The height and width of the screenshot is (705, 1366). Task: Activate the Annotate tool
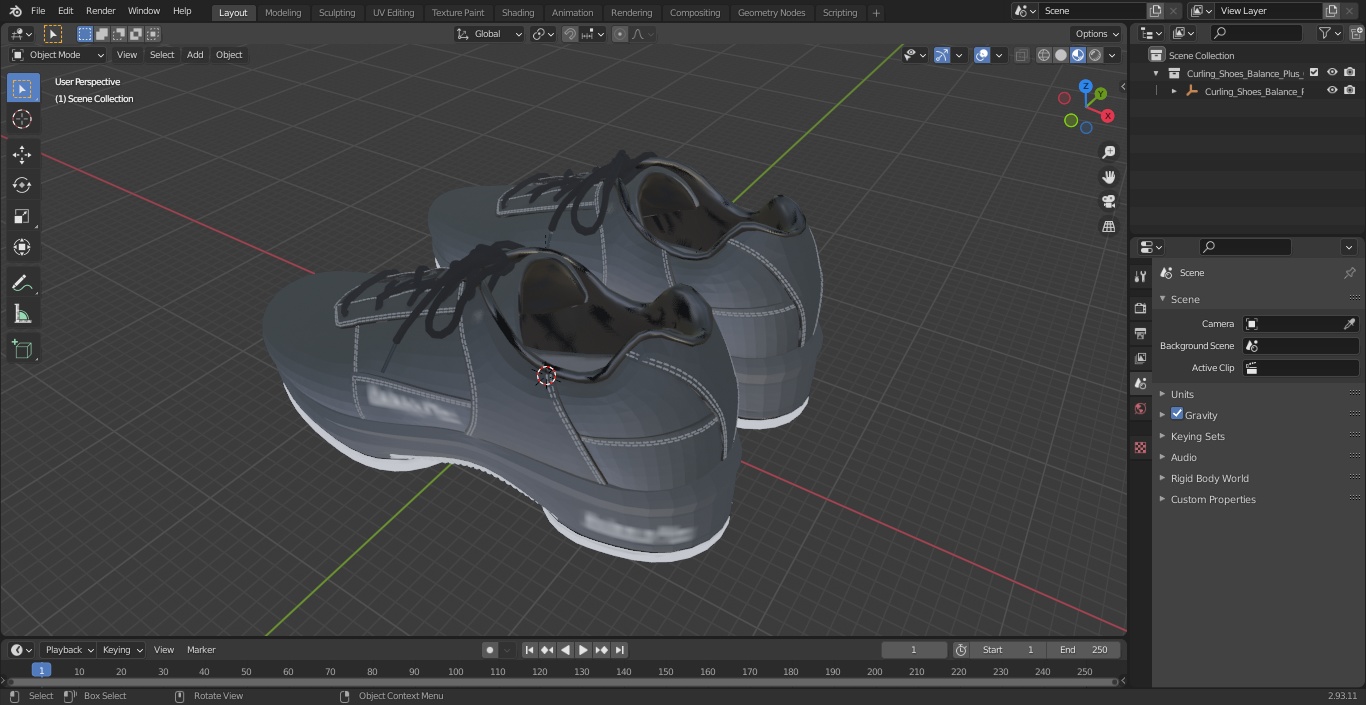[x=22, y=283]
